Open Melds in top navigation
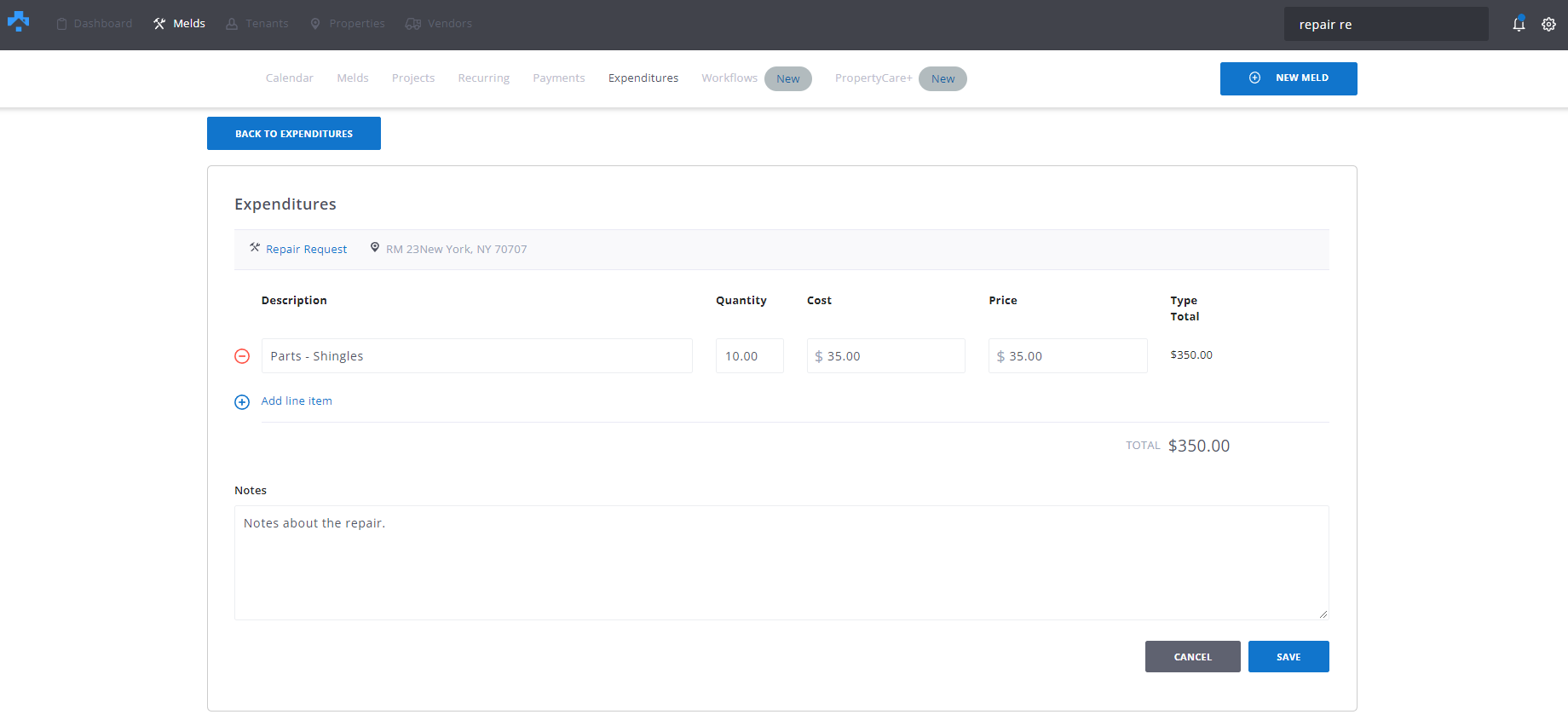The width and height of the screenshot is (1568, 726). coord(189,24)
